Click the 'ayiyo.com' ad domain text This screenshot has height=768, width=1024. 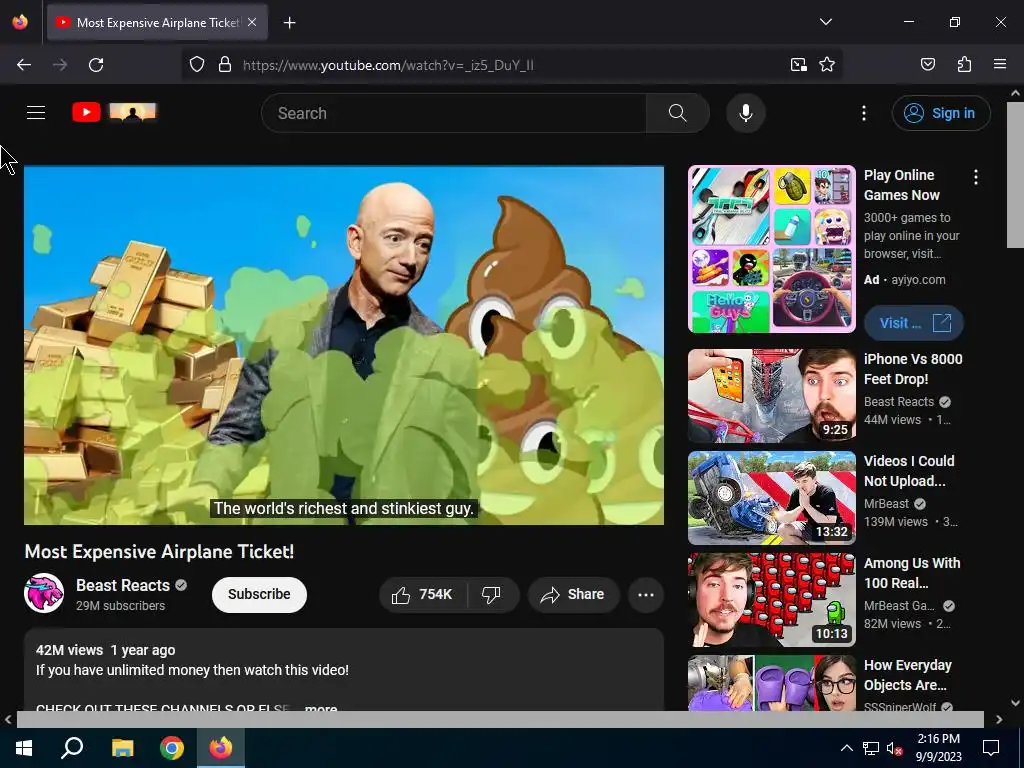[918, 280]
